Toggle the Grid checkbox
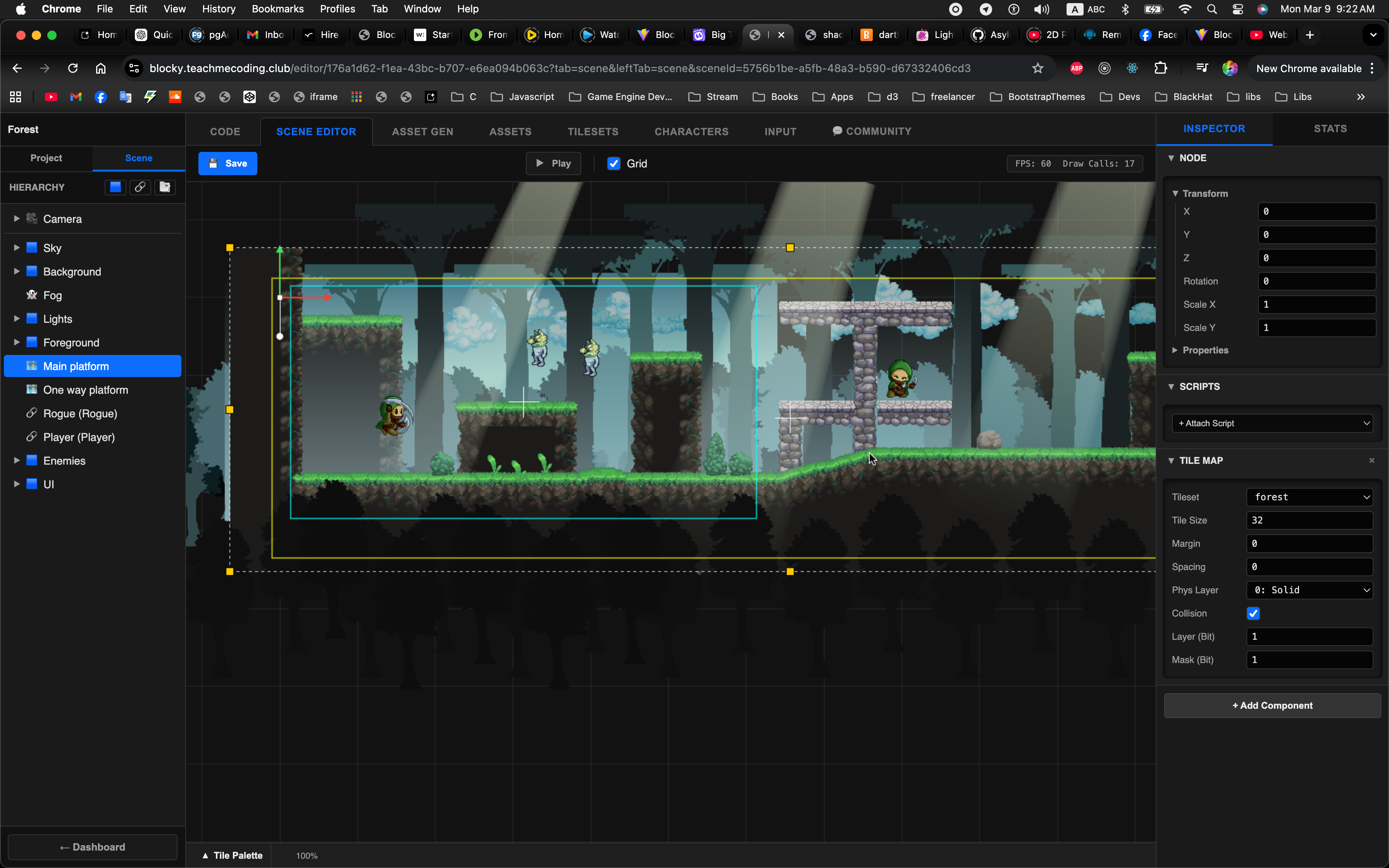This screenshot has width=1389, height=868. [614, 164]
